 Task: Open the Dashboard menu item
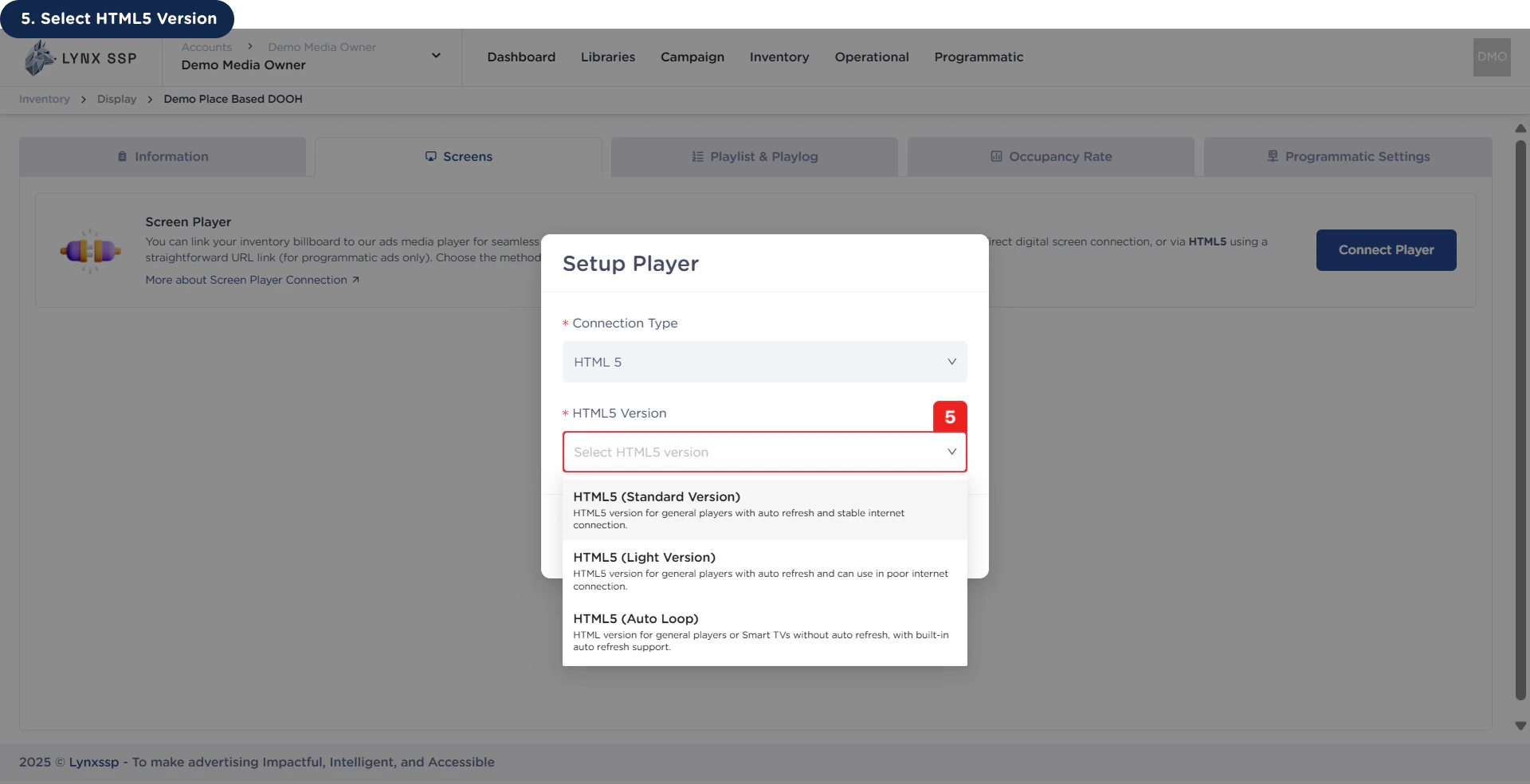point(520,57)
